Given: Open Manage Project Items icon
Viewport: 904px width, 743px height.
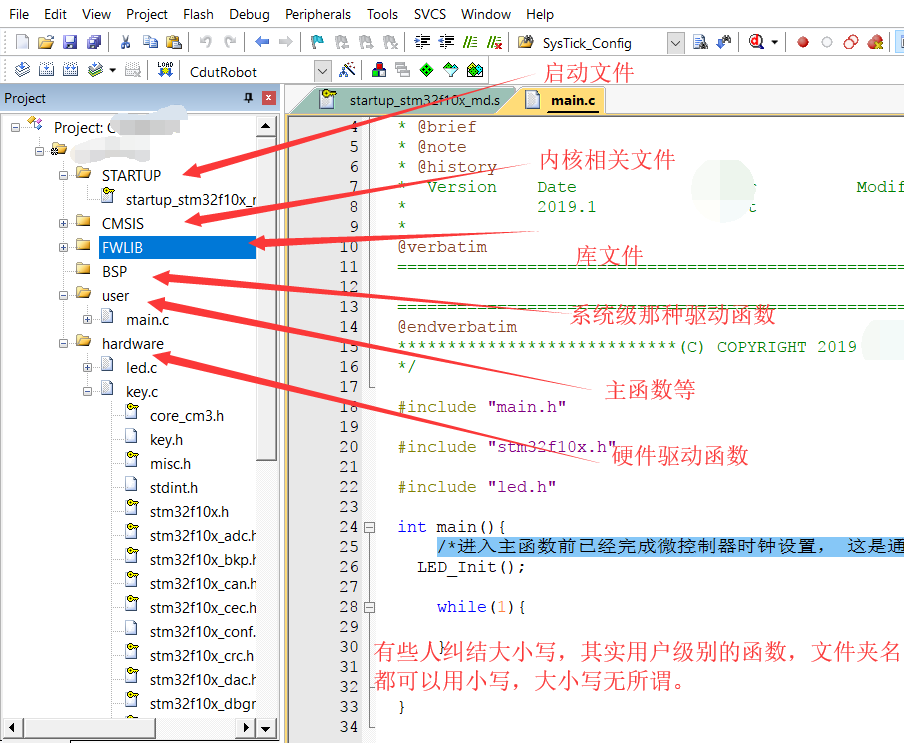Looking at the screenshot, I should (x=379, y=70).
